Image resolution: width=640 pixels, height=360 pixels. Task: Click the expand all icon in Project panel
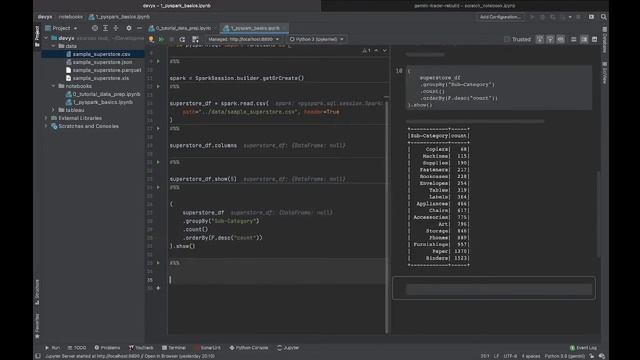click(105, 28)
